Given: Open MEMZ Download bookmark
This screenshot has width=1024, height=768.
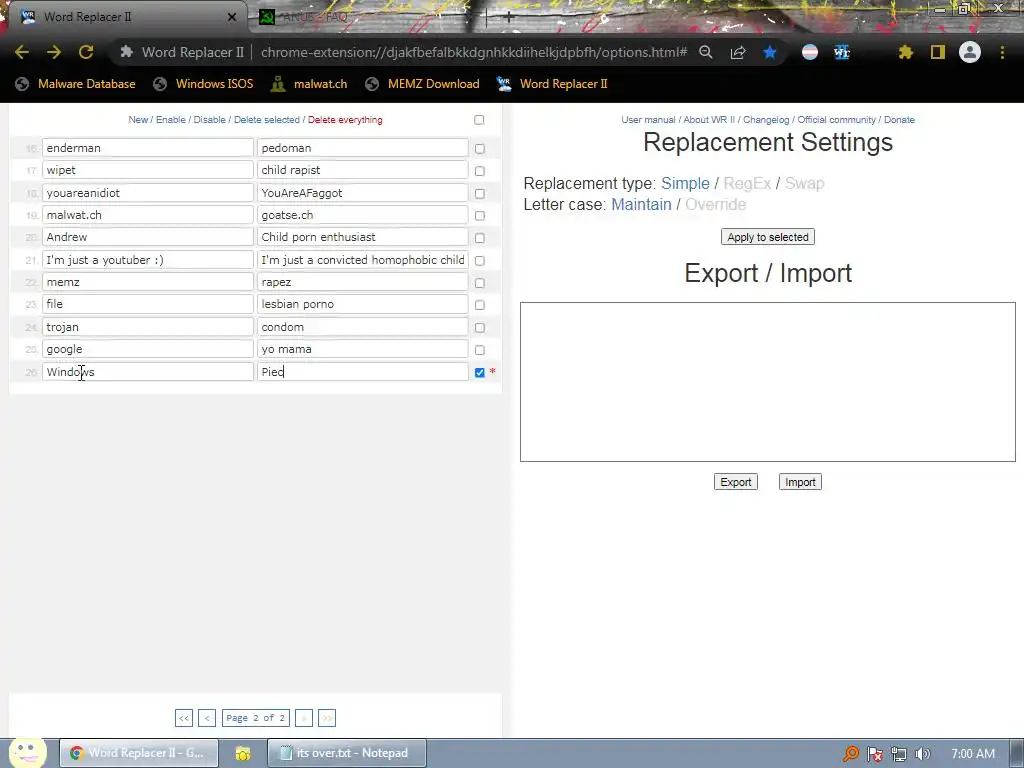Looking at the screenshot, I should (423, 84).
